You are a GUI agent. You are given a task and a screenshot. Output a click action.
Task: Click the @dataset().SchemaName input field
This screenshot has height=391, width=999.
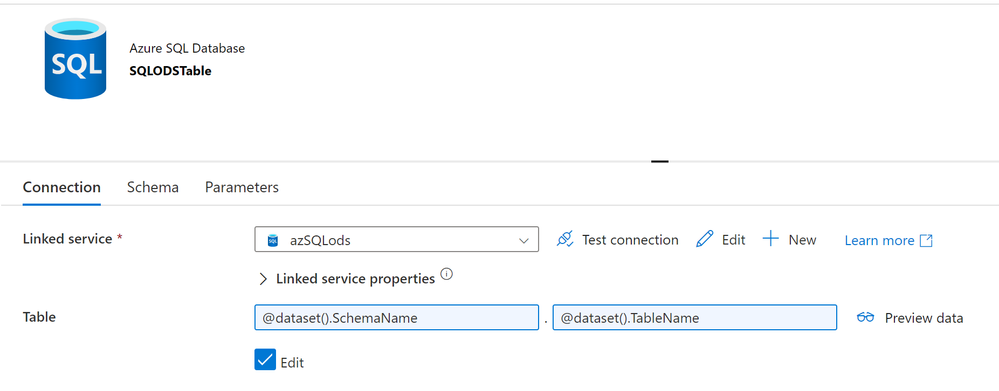pyautogui.click(x=396, y=317)
